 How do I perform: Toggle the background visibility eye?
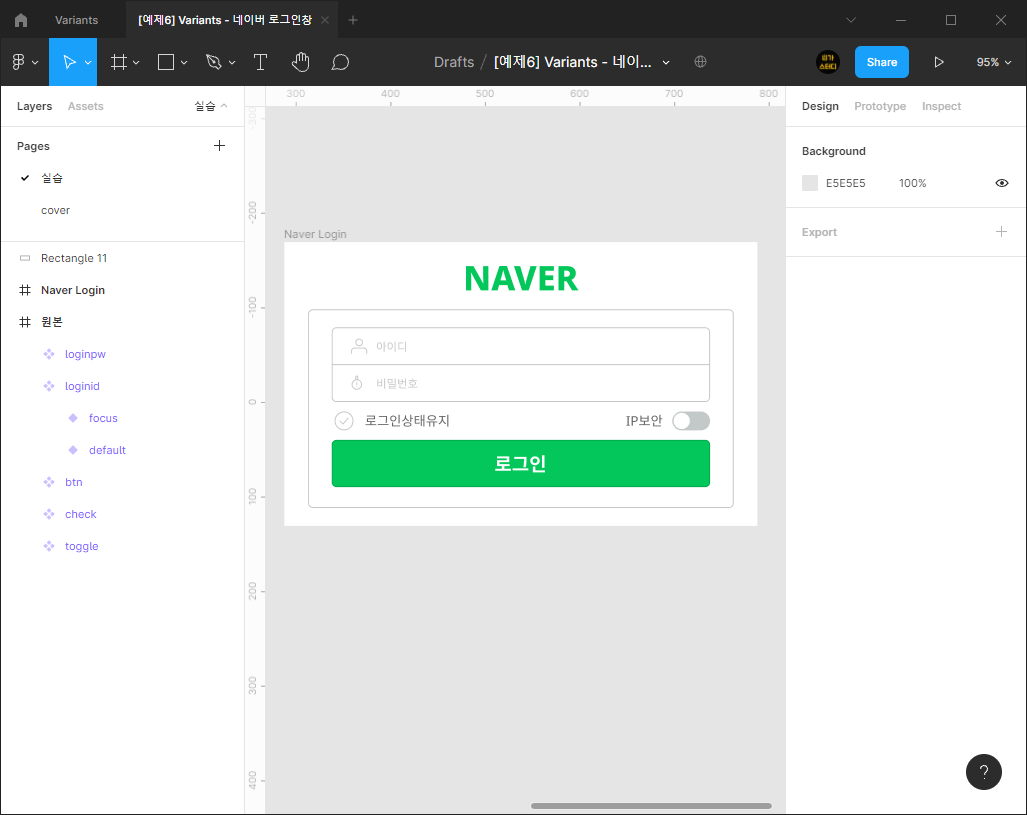pos(1001,183)
